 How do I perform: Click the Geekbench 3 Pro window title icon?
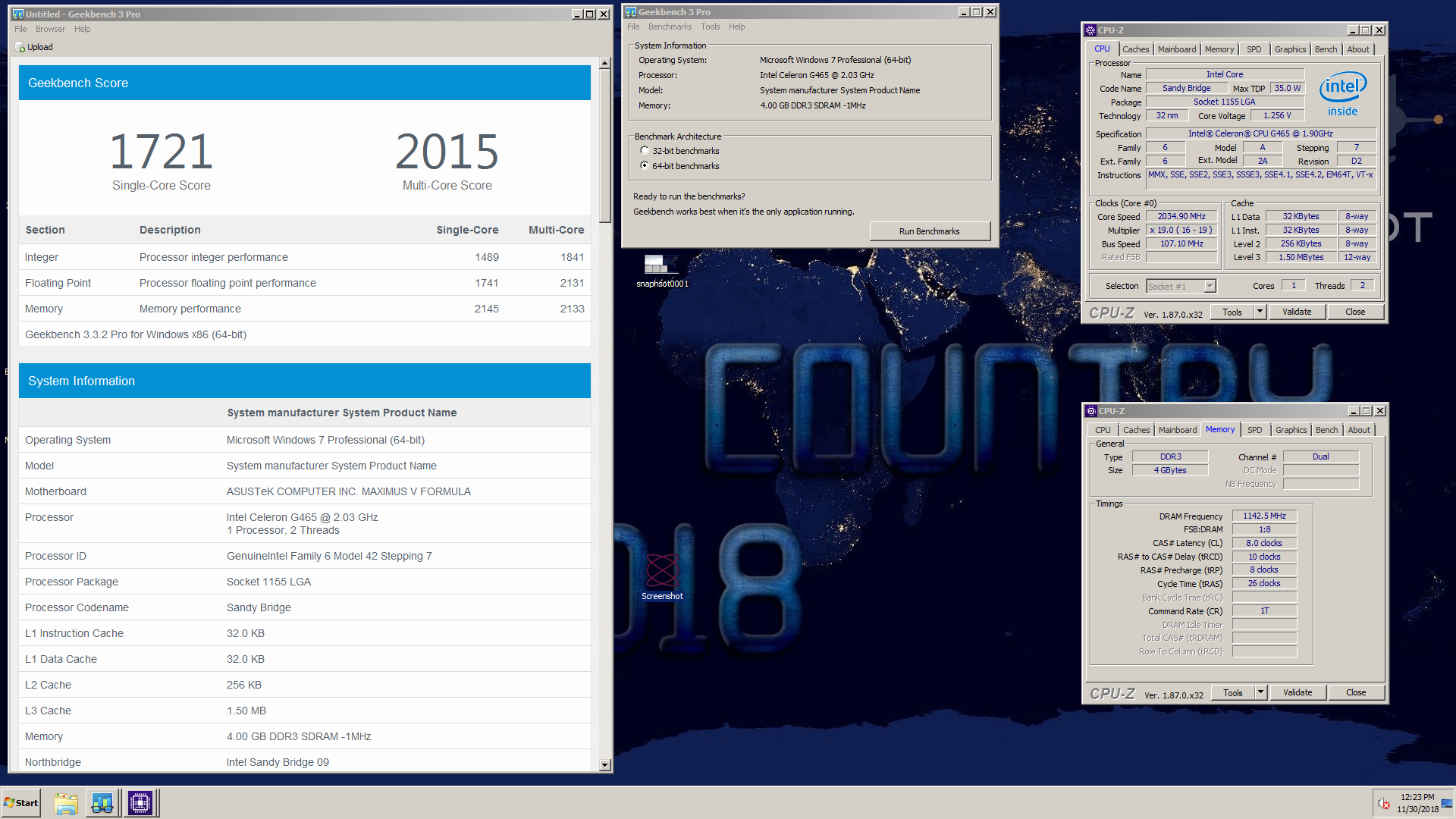pos(631,12)
